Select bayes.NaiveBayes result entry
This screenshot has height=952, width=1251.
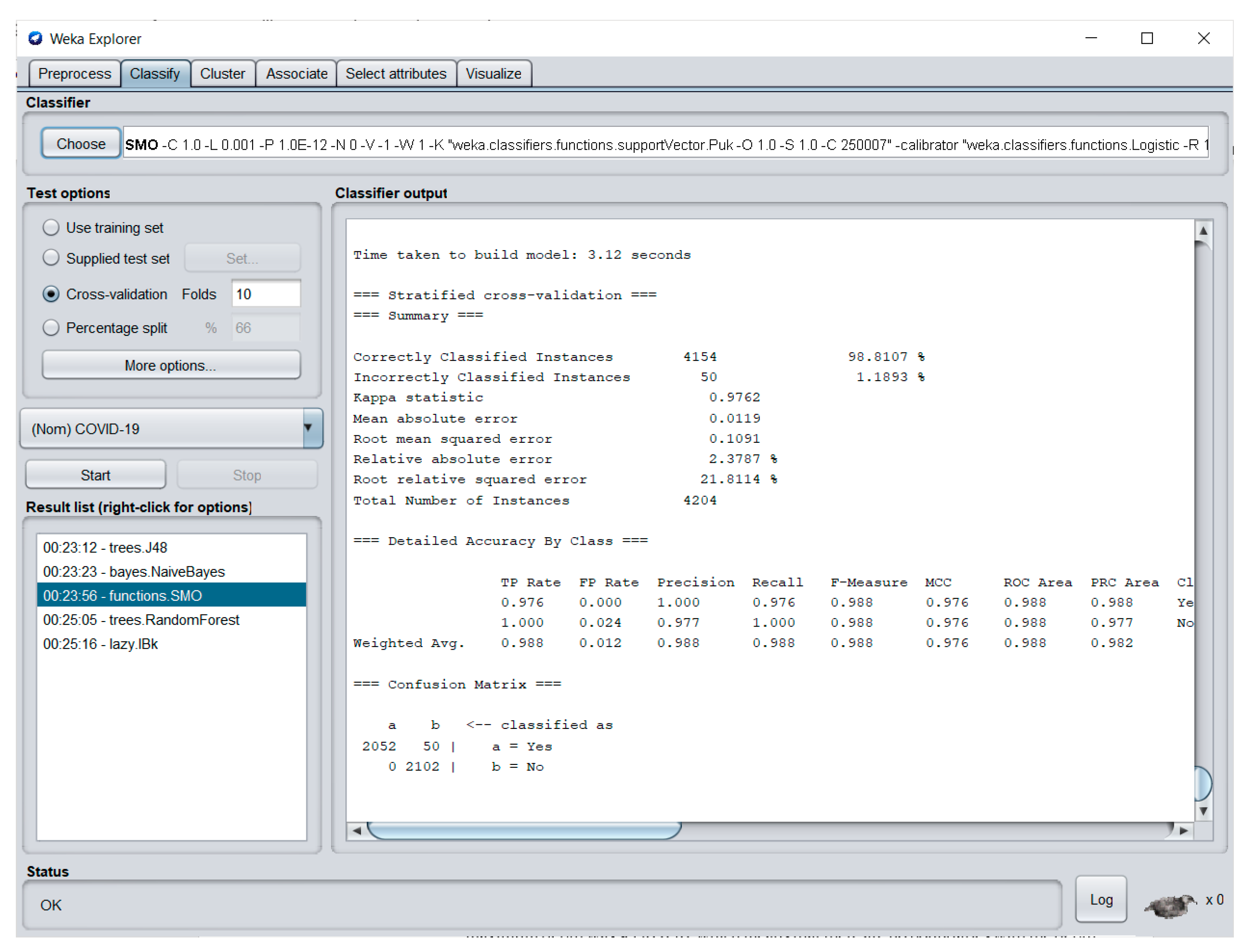pyautogui.click(x=134, y=572)
